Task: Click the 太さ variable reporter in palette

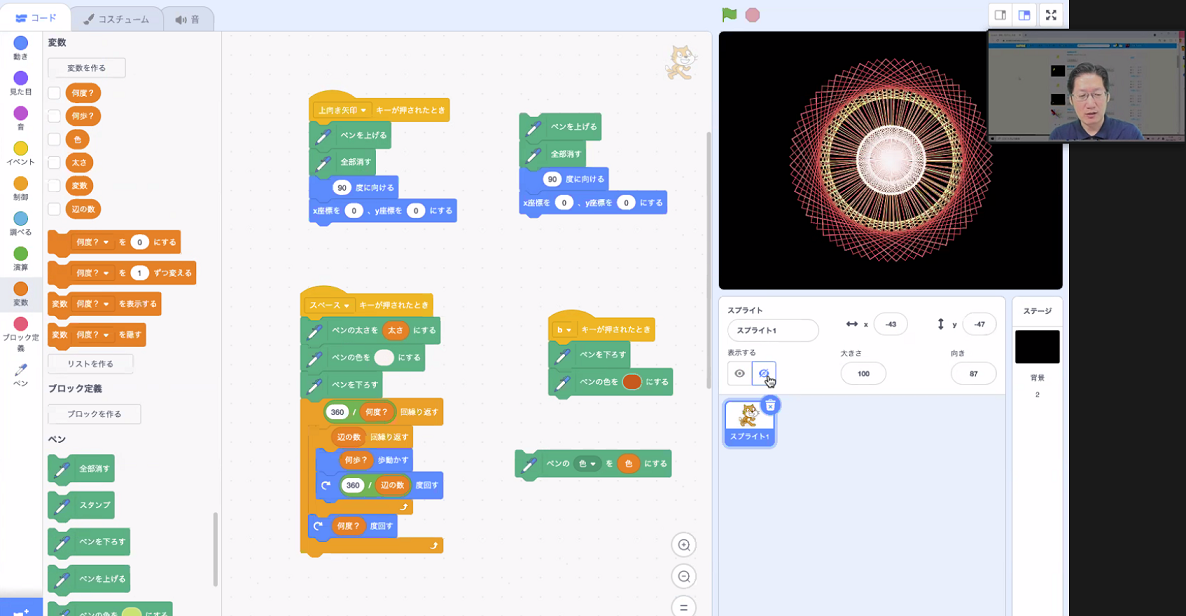Action: (x=79, y=163)
